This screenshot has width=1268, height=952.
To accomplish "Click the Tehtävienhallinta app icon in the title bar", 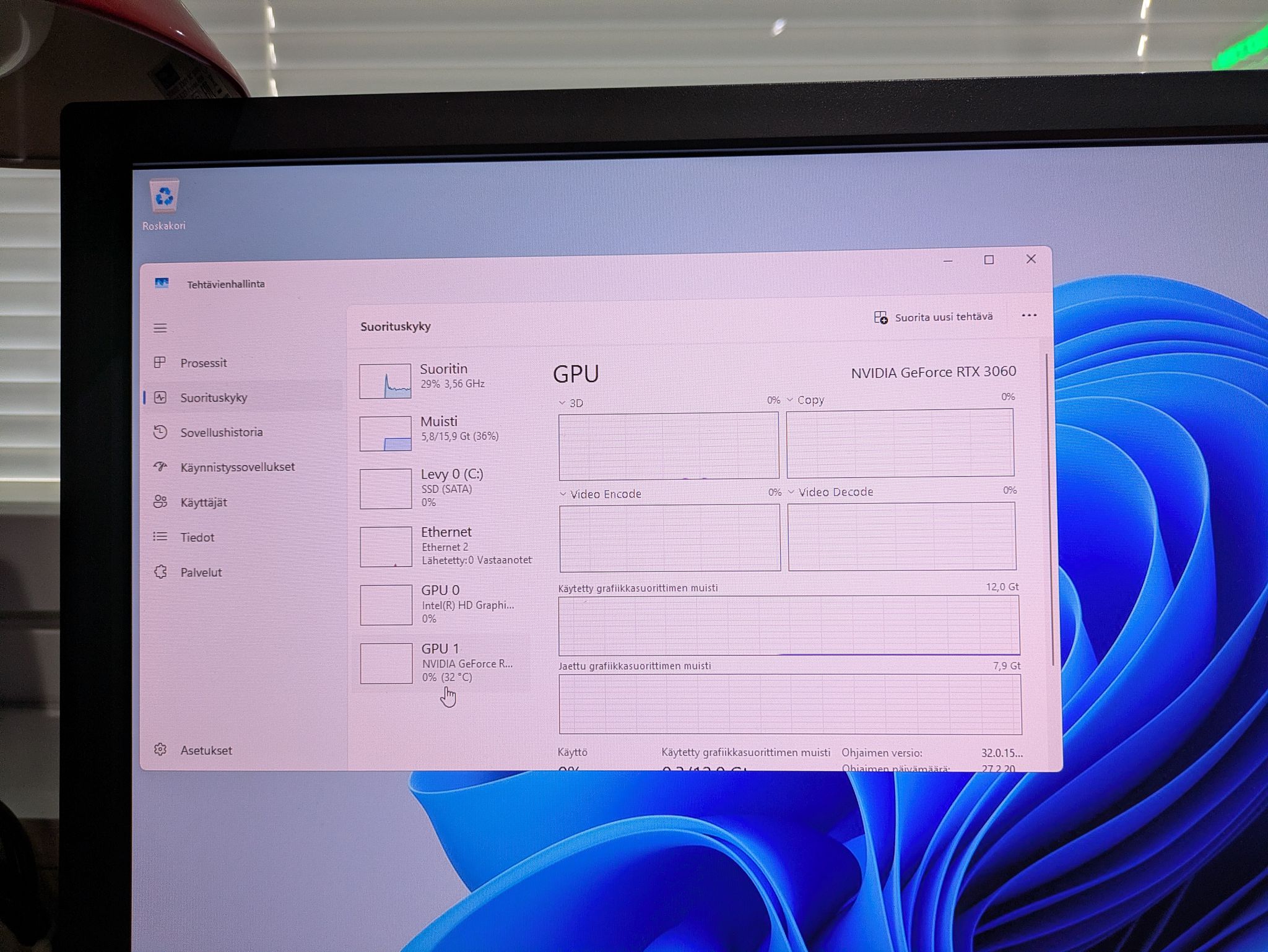I will point(162,283).
